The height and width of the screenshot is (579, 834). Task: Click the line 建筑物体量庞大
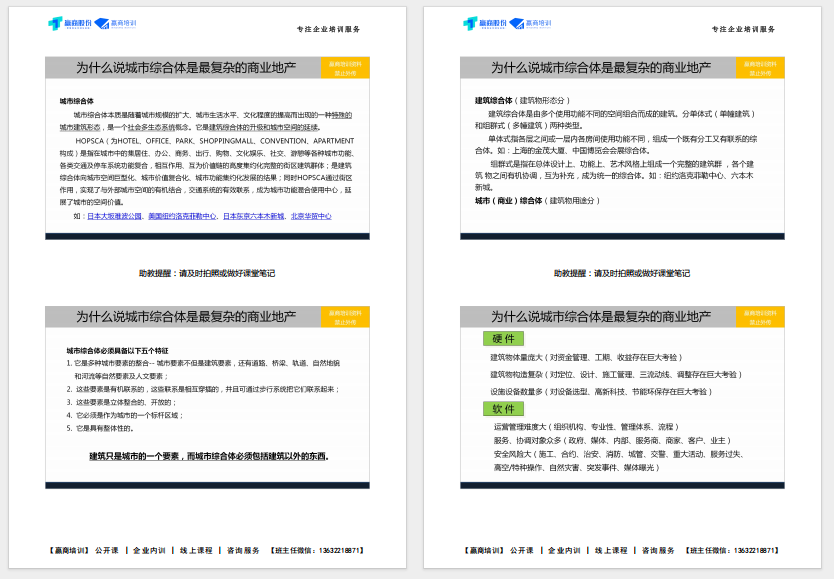[x=586, y=357]
